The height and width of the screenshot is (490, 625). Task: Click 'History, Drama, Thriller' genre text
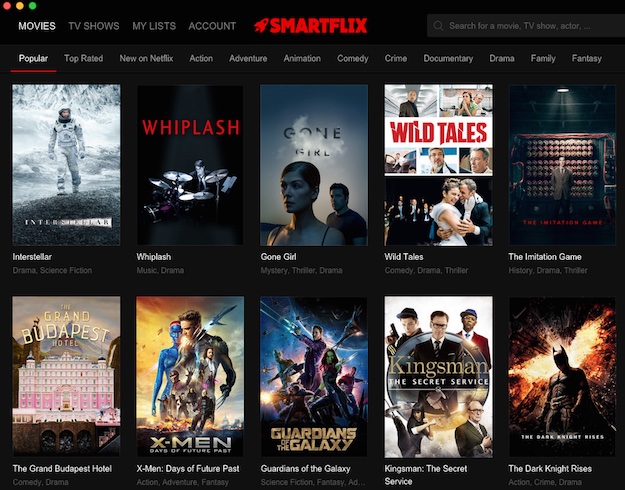click(548, 270)
